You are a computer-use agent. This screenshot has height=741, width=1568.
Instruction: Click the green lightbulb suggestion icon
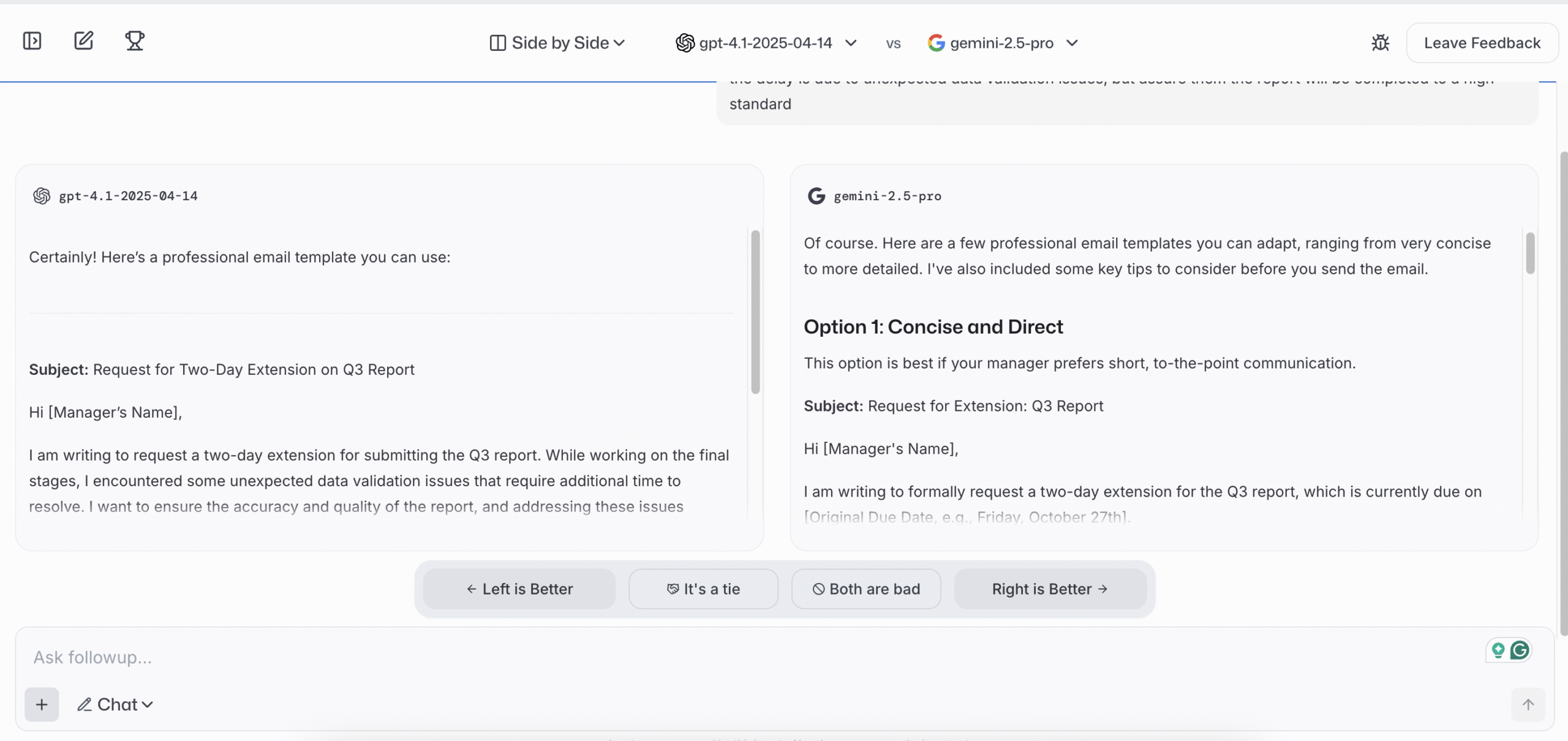[1498, 650]
